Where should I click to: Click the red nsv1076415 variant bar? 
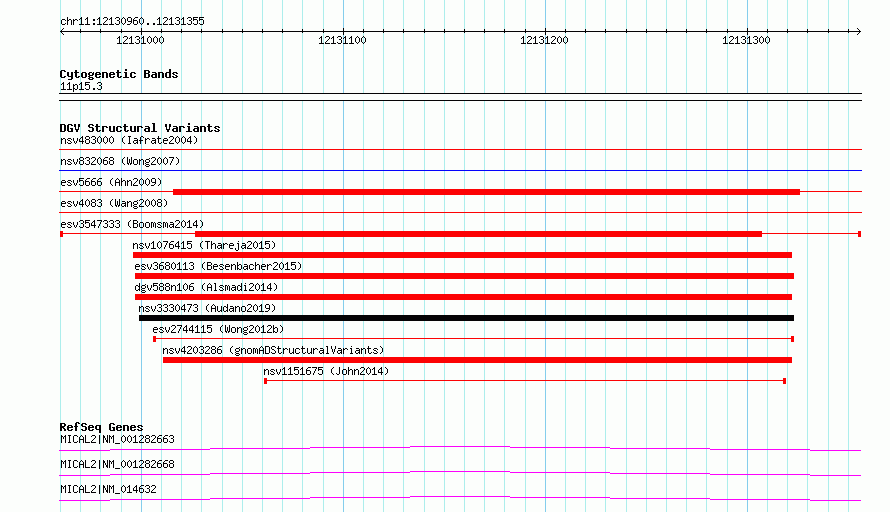tap(462, 255)
